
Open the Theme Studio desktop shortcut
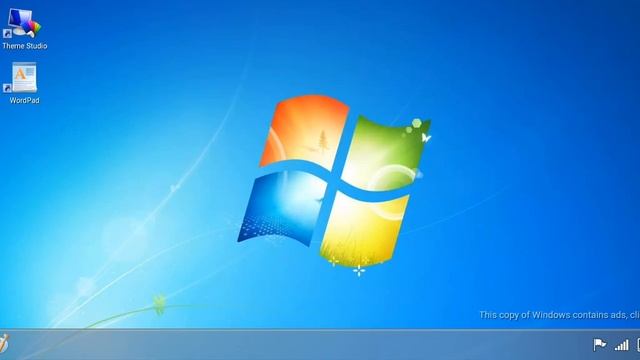[x=24, y=29]
